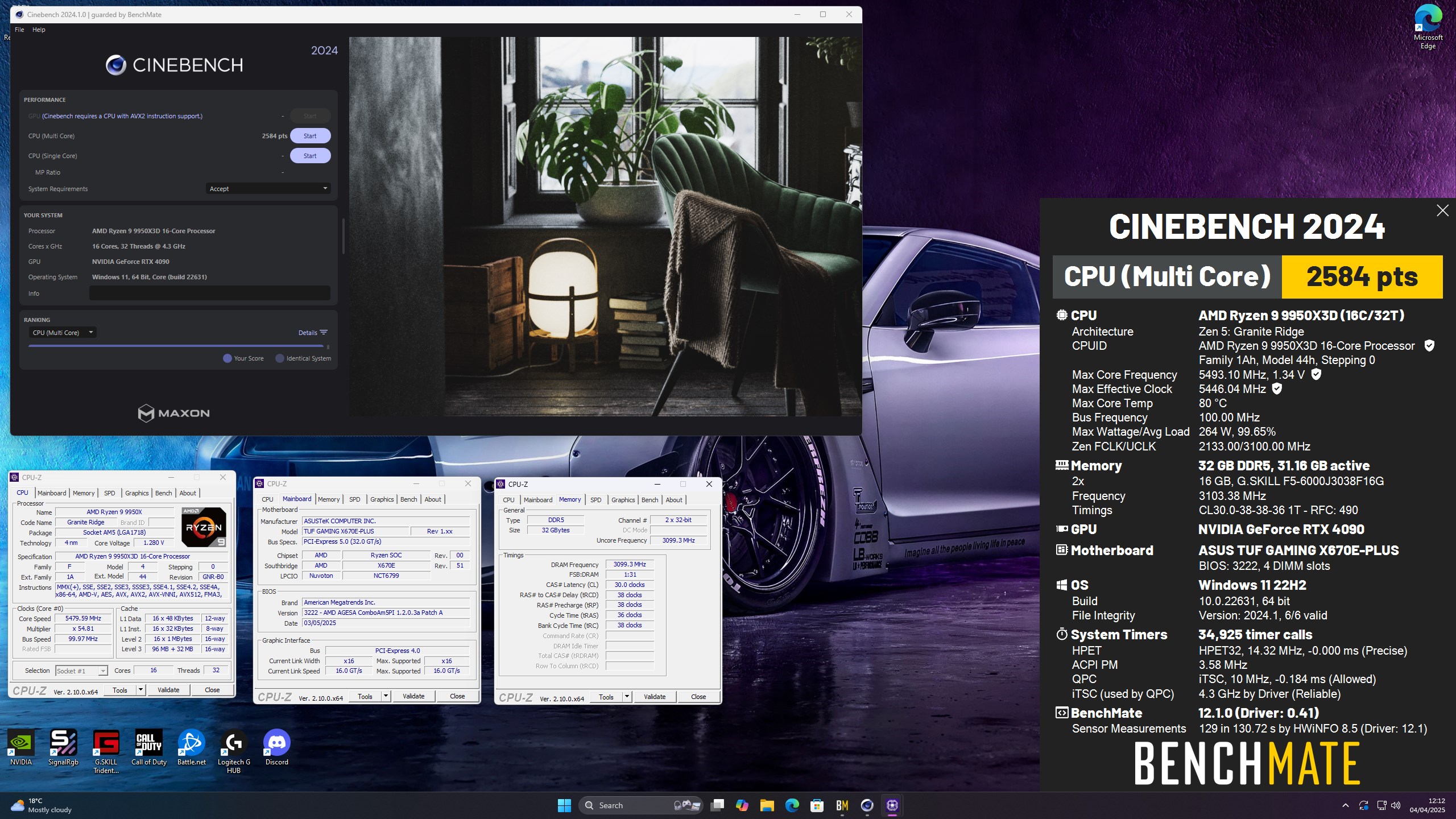Start the CPU (Single Core) benchmark
The width and height of the screenshot is (1456, 819).
coord(310,156)
